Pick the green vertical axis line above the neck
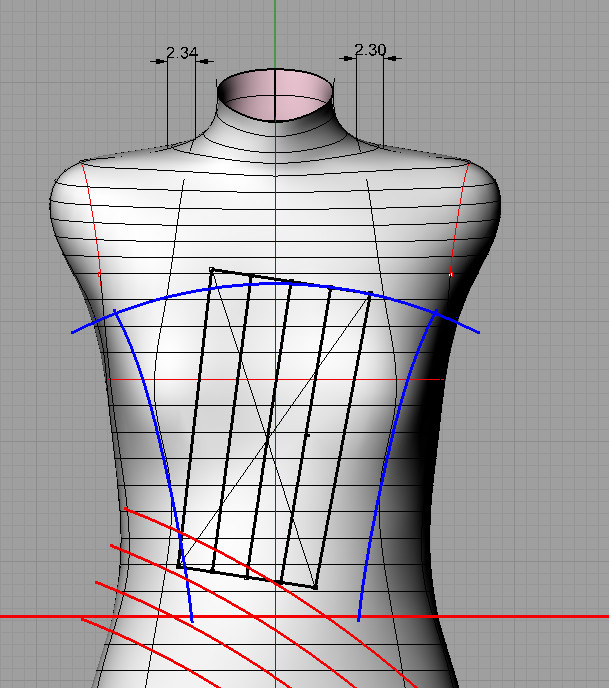The height and width of the screenshot is (688, 609). (275, 34)
